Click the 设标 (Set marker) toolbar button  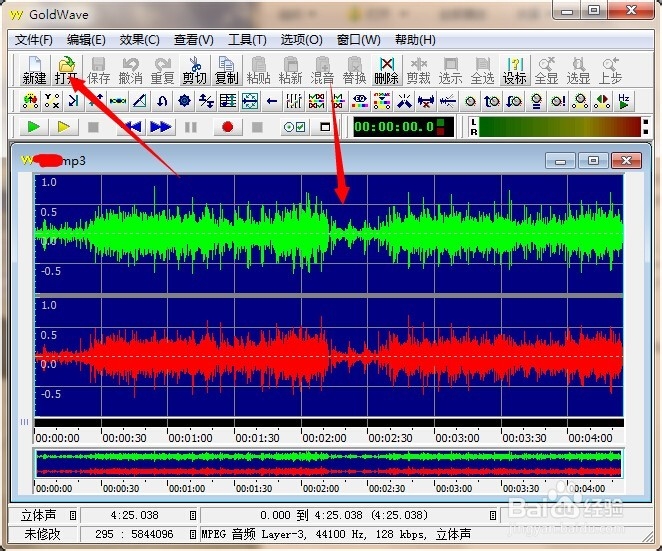[514, 71]
